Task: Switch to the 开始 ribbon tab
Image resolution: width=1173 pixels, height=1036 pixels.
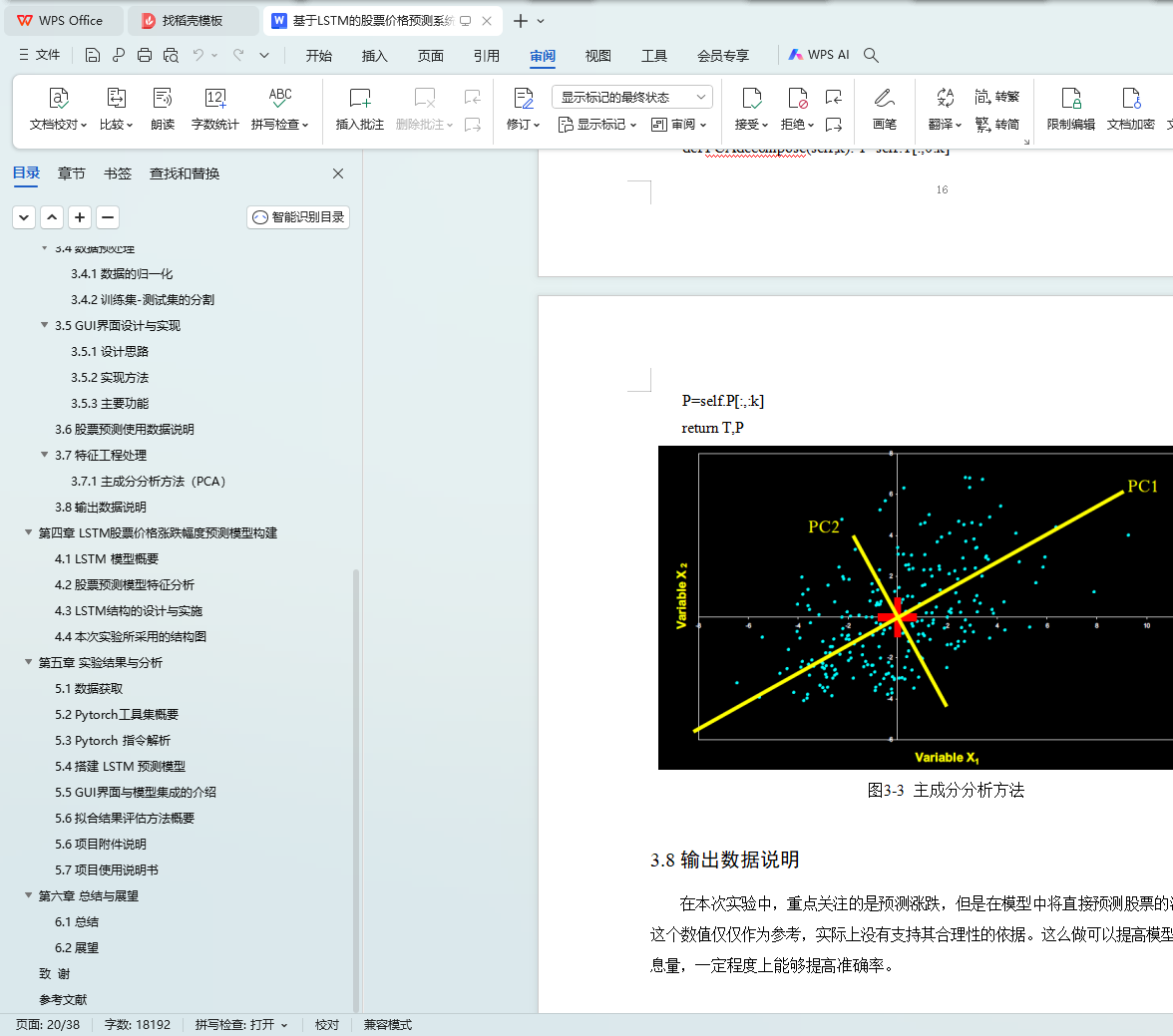Action: (319, 56)
